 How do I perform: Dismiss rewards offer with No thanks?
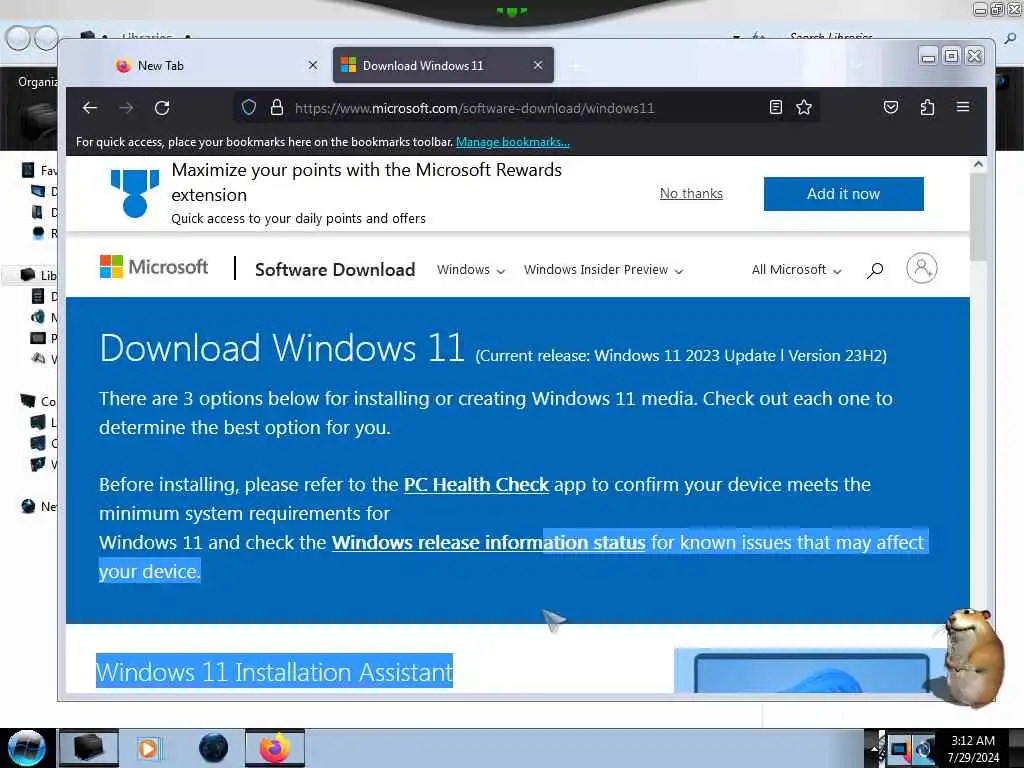pos(691,193)
